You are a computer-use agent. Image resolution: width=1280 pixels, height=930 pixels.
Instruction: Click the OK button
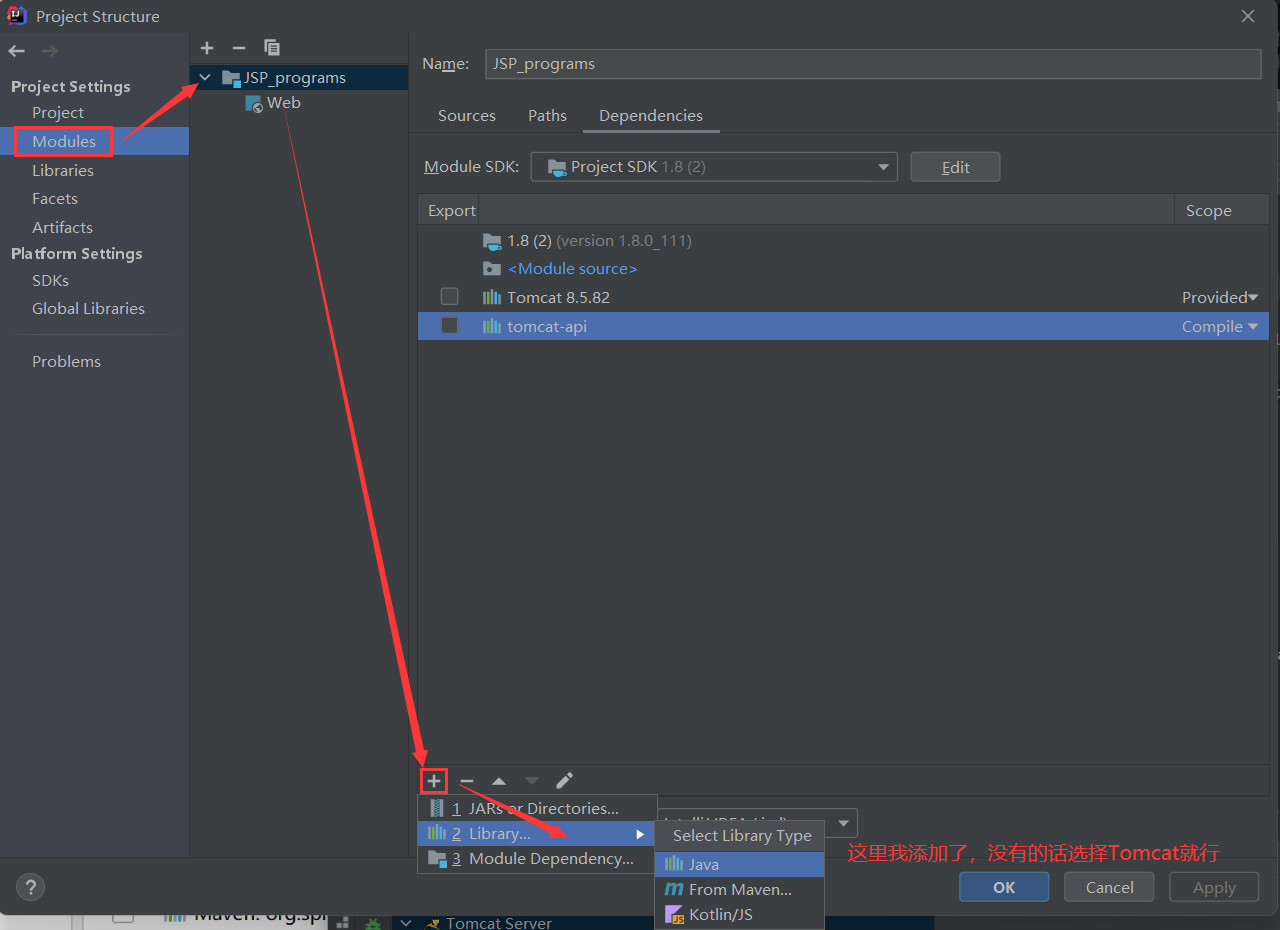tap(1004, 887)
